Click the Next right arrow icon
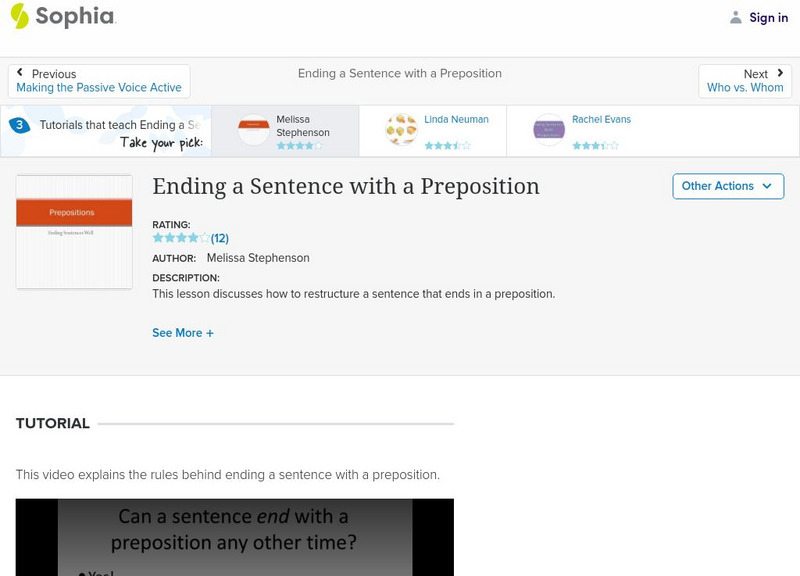Viewport: 800px width, 576px height. coord(780,73)
